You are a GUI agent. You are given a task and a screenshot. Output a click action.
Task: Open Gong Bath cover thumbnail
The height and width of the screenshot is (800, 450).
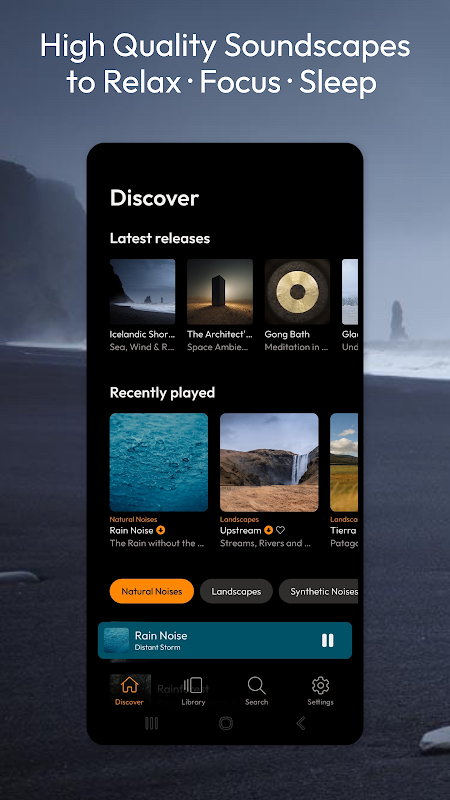[x=297, y=292]
